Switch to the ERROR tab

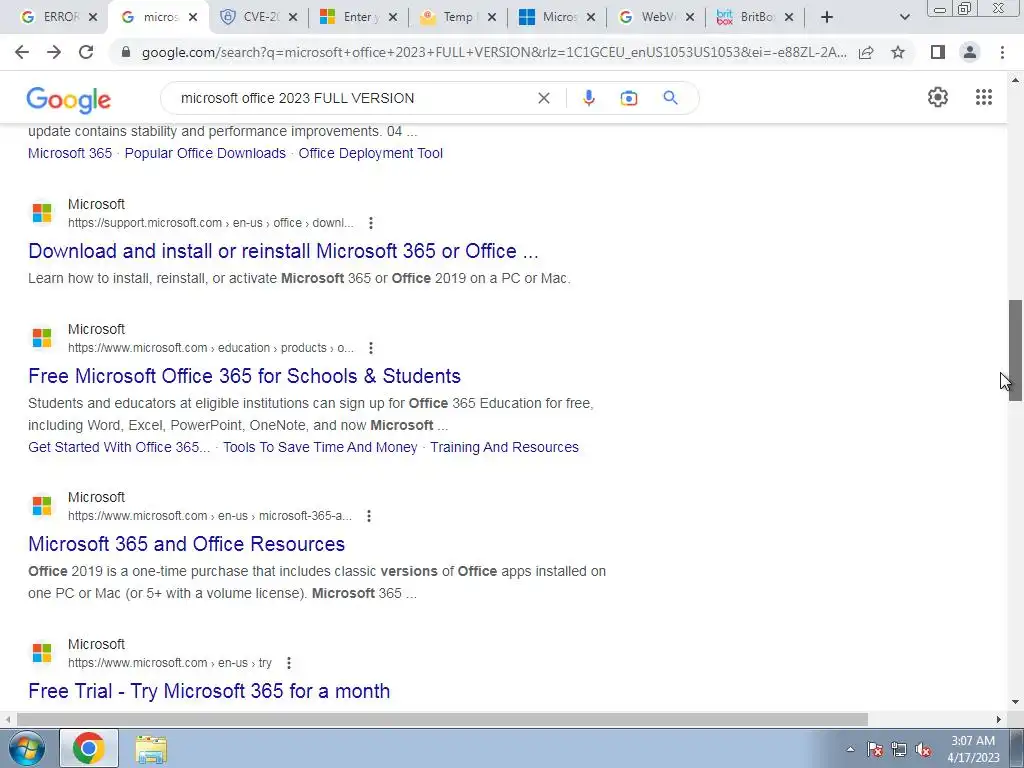point(60,17)
